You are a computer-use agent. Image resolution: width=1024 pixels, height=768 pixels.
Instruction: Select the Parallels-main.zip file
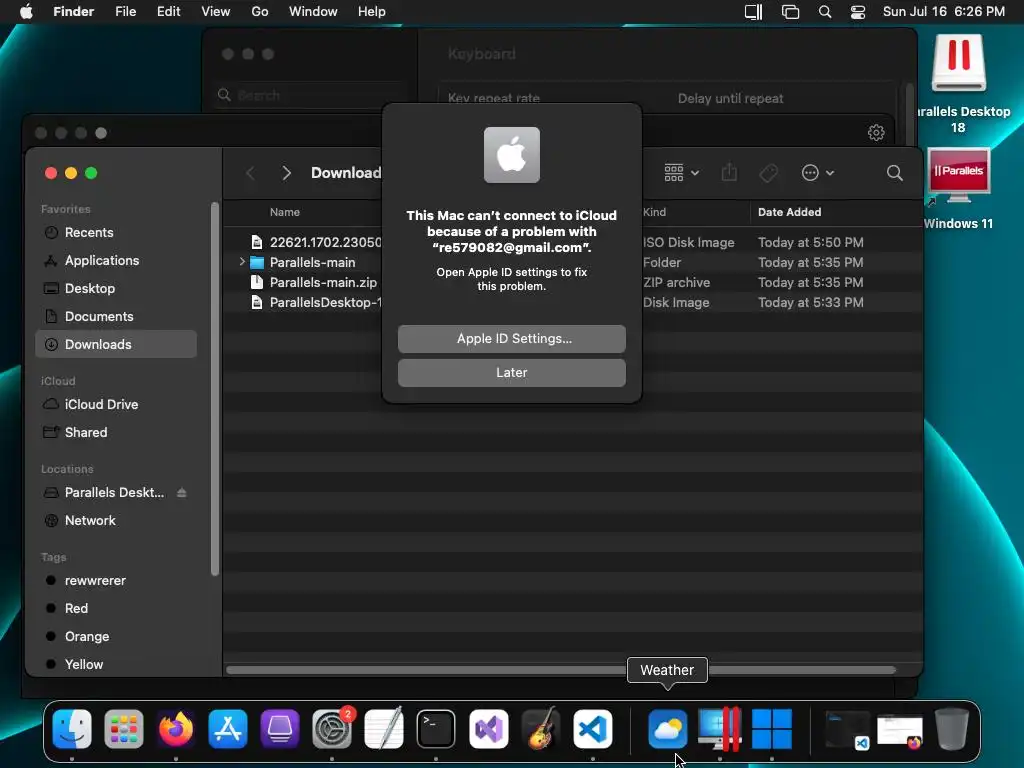click(323, 282)
